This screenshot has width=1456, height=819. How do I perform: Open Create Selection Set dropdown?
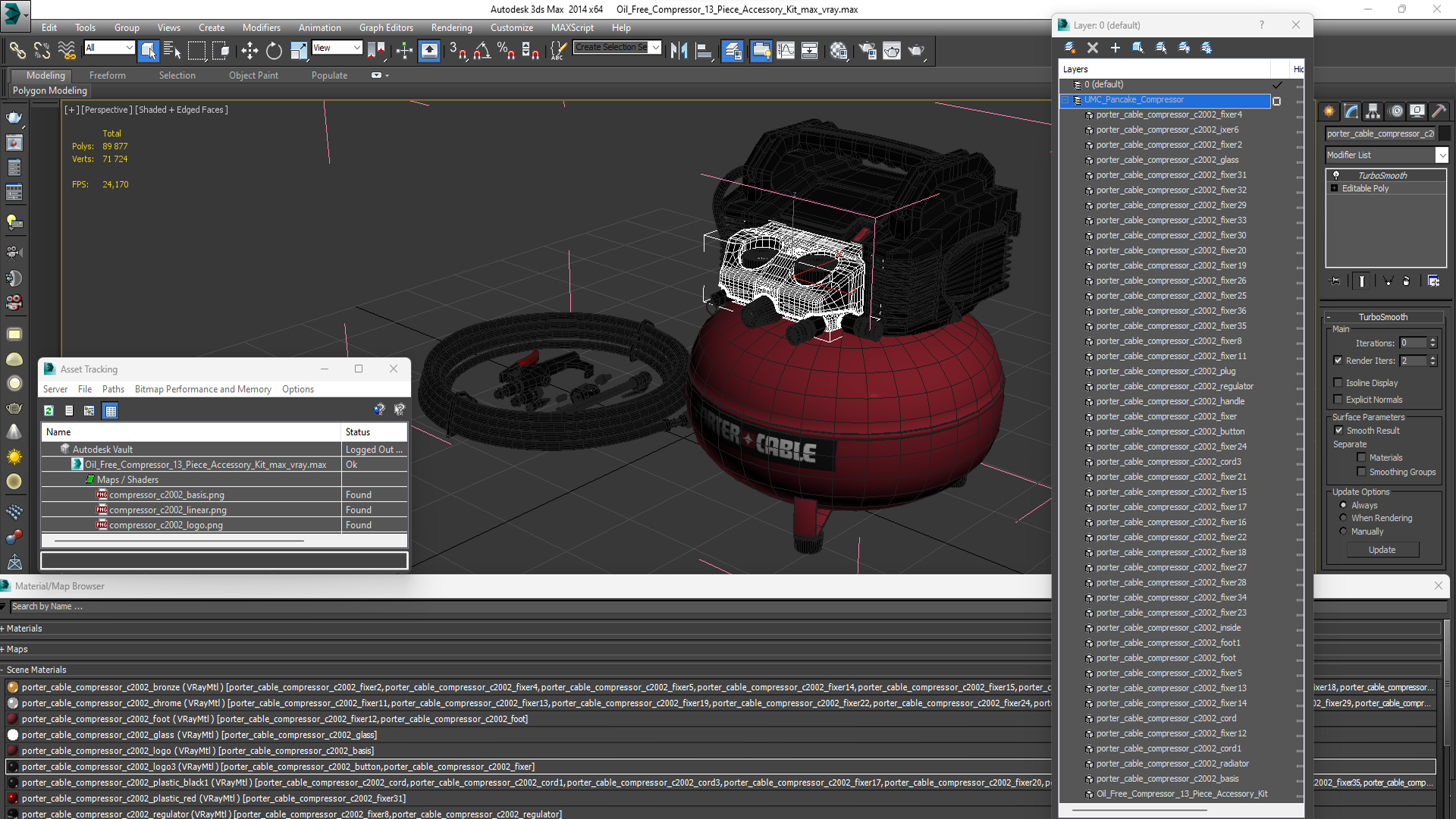[655, 48]
